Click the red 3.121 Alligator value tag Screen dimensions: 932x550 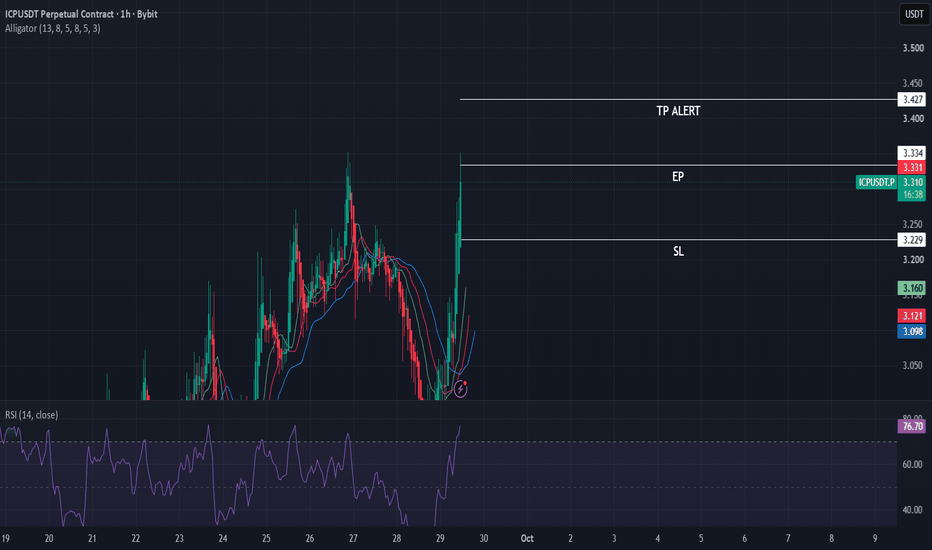pos(912,316)
